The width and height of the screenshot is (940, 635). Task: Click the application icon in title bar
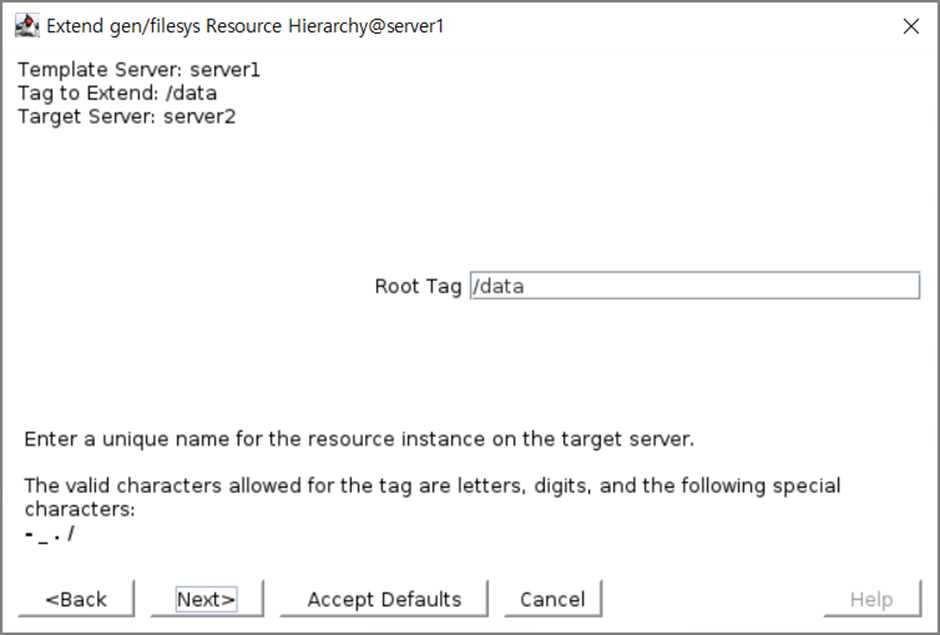pyautogui.click(x=27, y=26)
